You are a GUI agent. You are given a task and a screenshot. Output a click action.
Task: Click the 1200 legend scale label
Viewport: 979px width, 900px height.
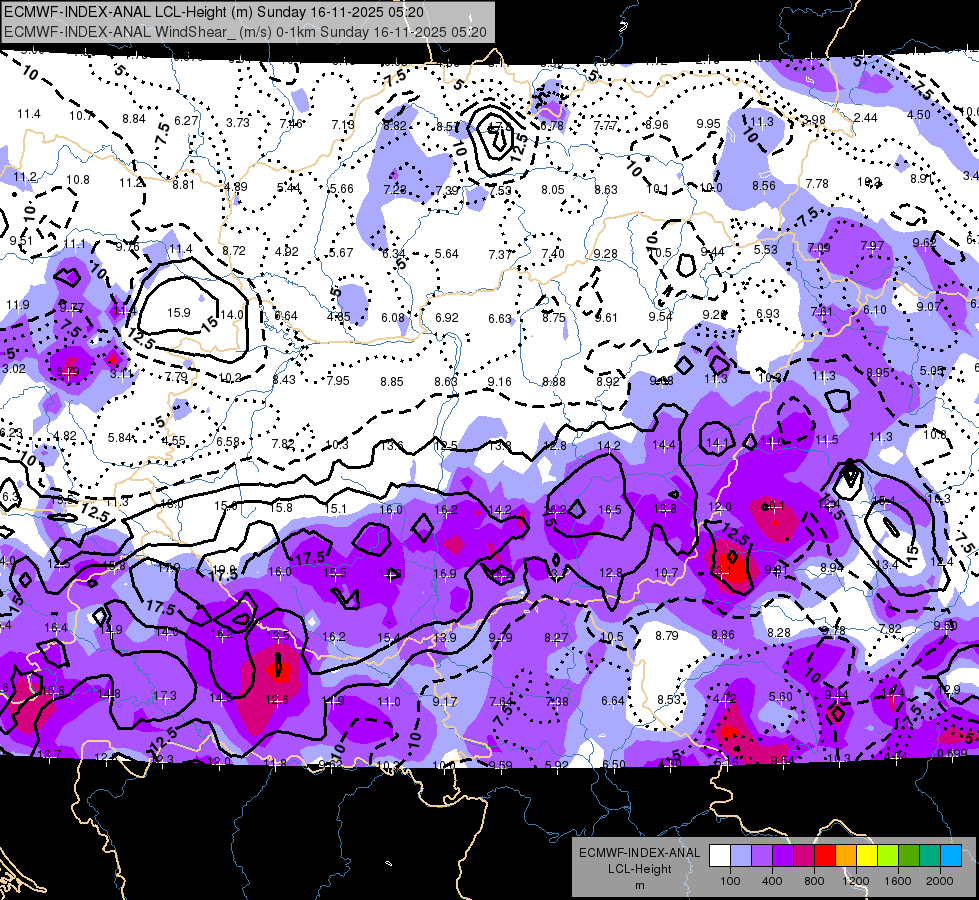click(855, 881)
